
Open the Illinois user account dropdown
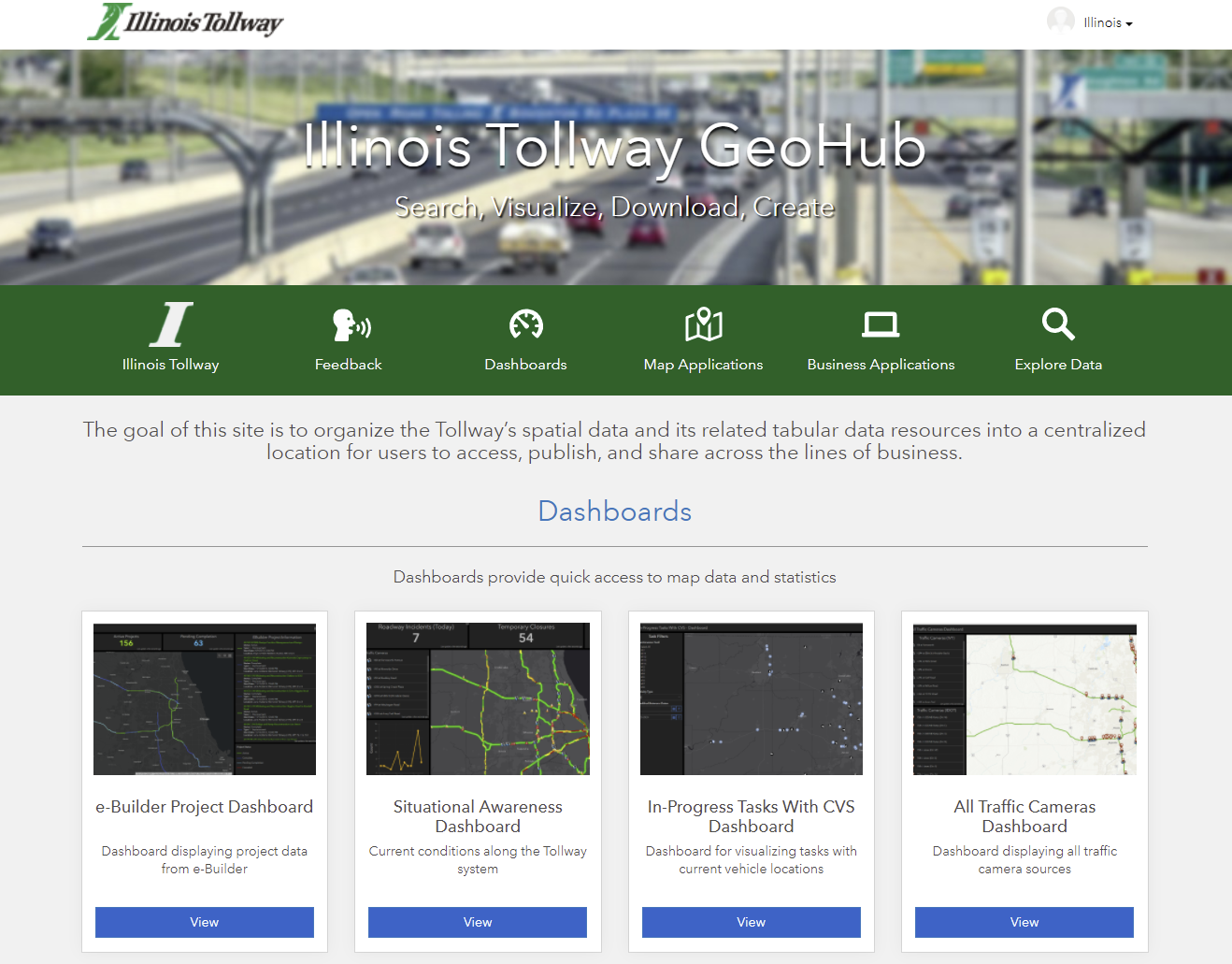pyautogui.click(x=1108, y=22)
